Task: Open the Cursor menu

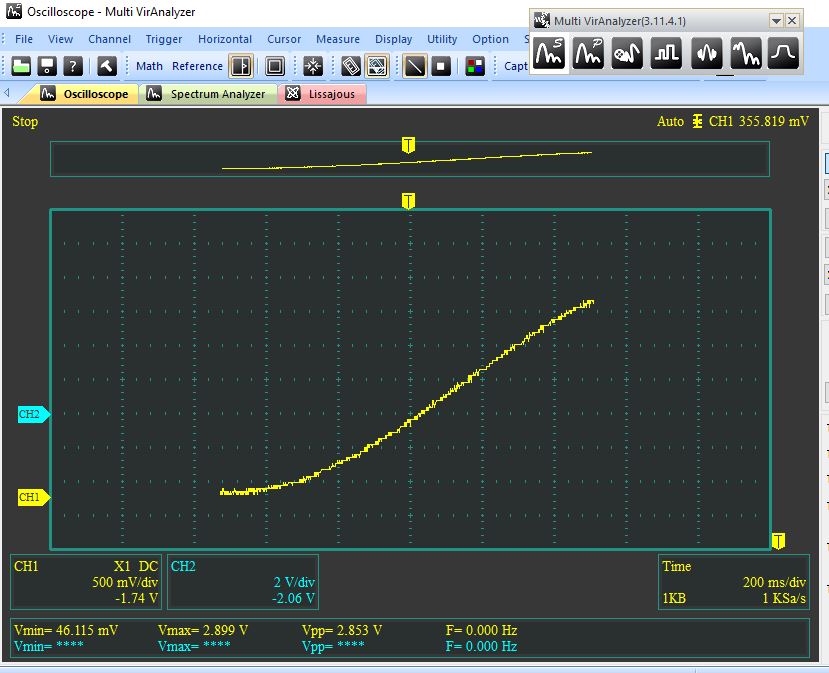Action: [x=284, y=39]
